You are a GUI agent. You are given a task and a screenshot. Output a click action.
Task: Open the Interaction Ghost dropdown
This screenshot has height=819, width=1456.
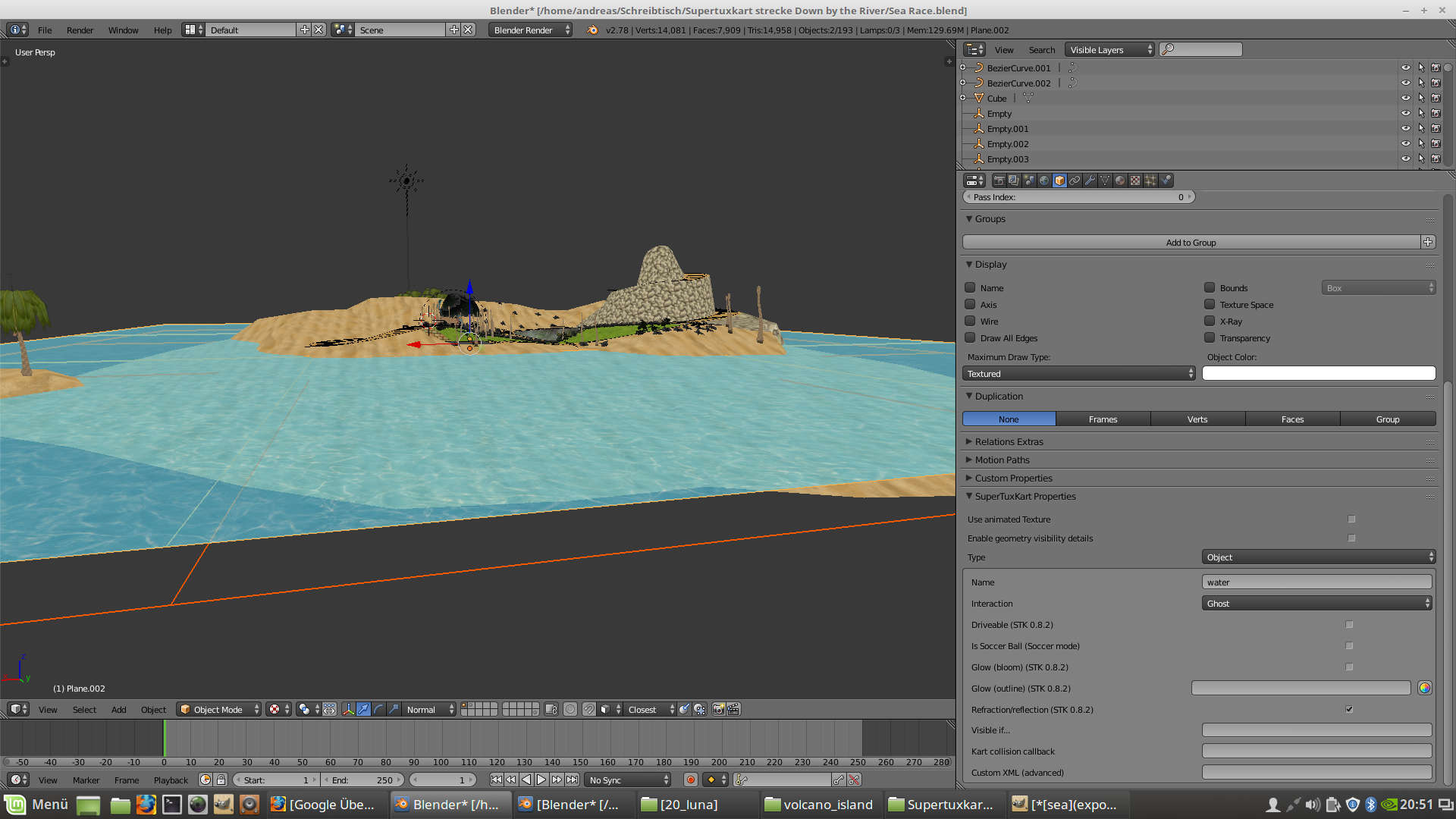pos(1316,603)
